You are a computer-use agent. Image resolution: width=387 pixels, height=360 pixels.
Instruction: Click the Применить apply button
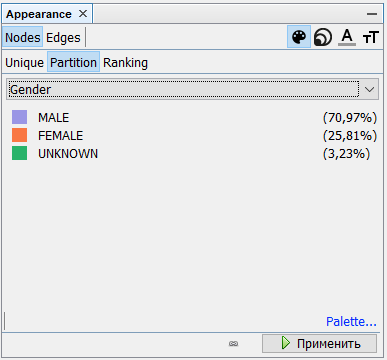tap(319, 343)
